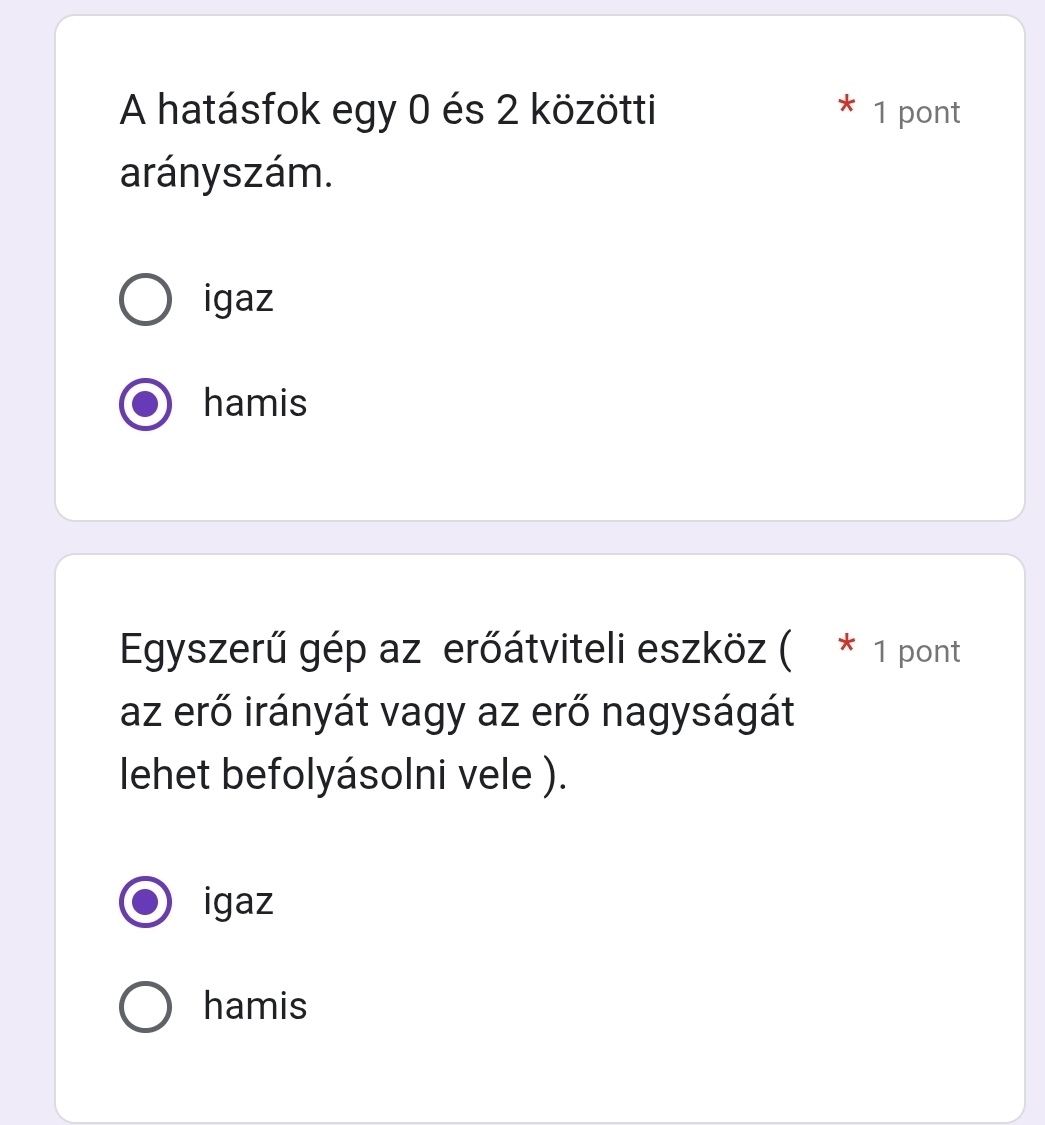
Task: Click the lavender gap between the two question cards
Action: click(x=540, y=537)
